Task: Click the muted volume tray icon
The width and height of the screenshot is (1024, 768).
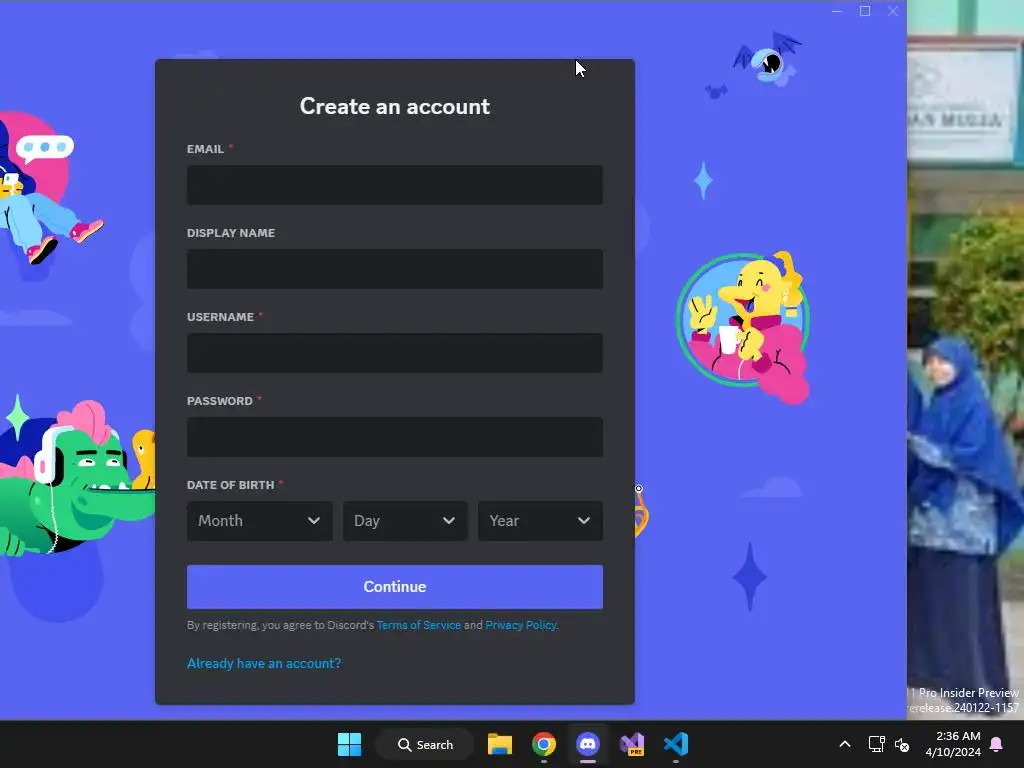Action: click(x=902, y=744)
